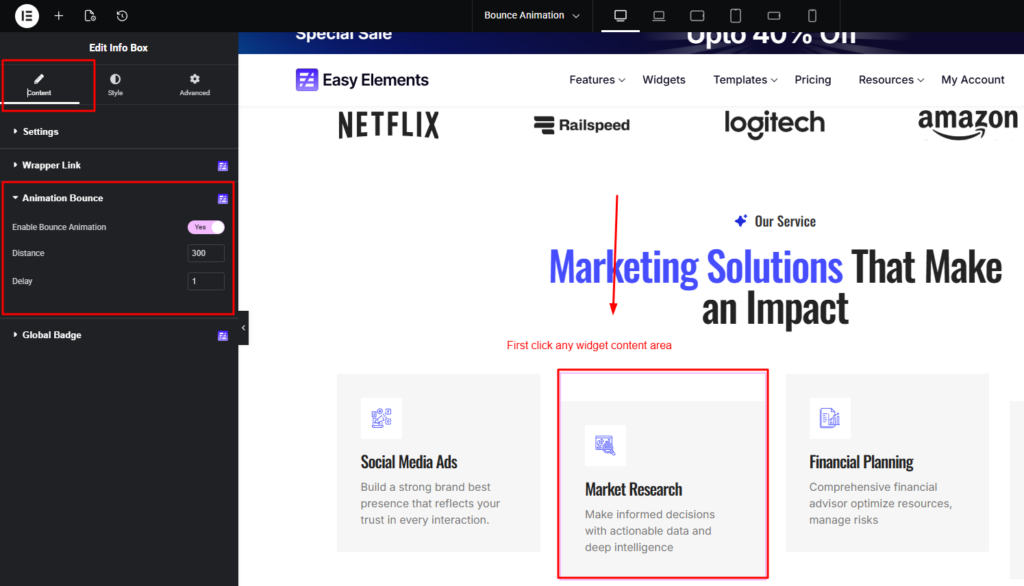This screenshot has width=1024, height=586.
Task: Collapse the editor panel with arrow handle
Action: 243,328
